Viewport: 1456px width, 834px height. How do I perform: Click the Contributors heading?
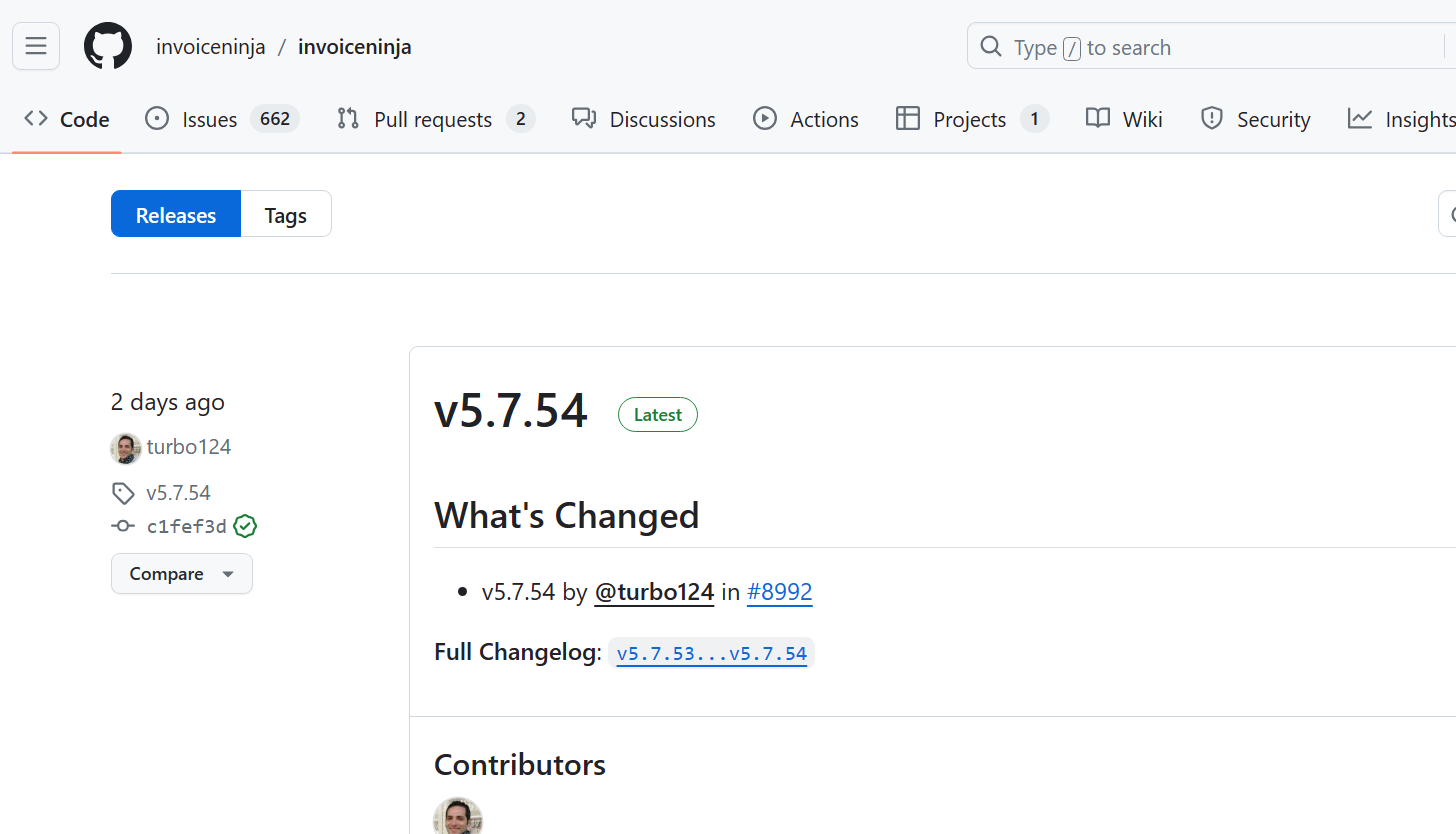tap(520, 765)
